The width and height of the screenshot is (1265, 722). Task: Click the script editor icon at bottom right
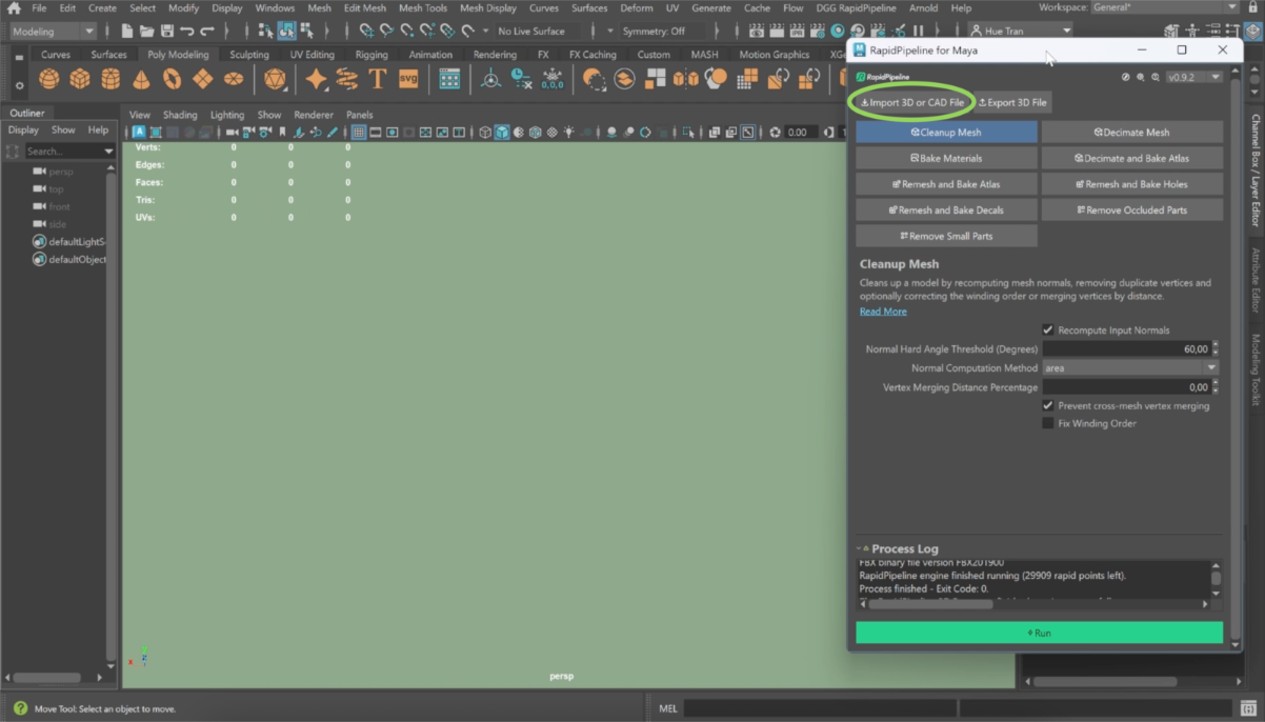(x=1247, y=708)
